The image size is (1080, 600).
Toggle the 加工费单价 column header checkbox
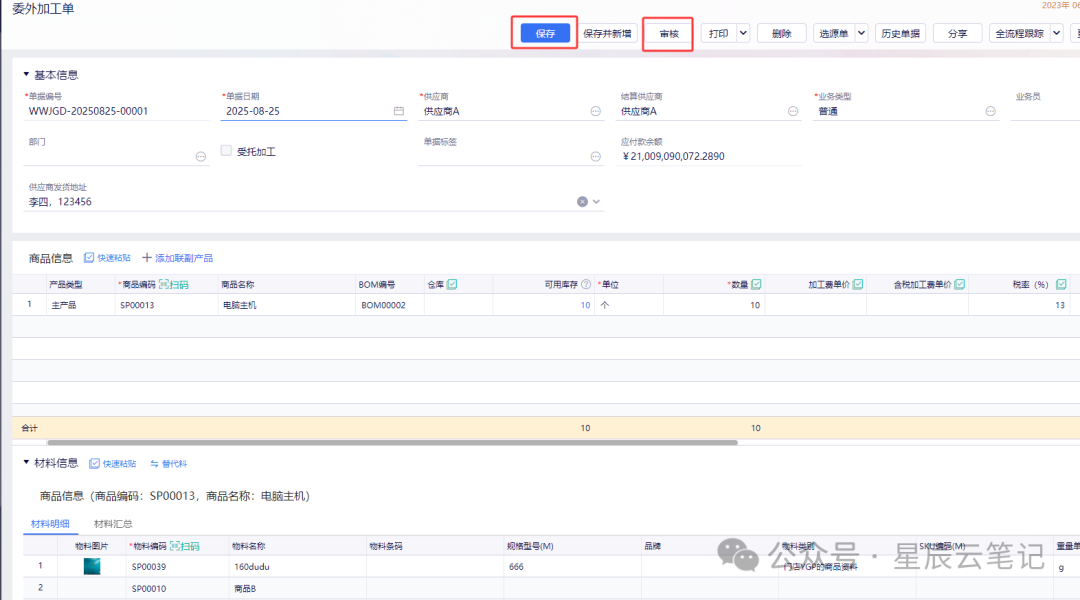coord(858,285)
